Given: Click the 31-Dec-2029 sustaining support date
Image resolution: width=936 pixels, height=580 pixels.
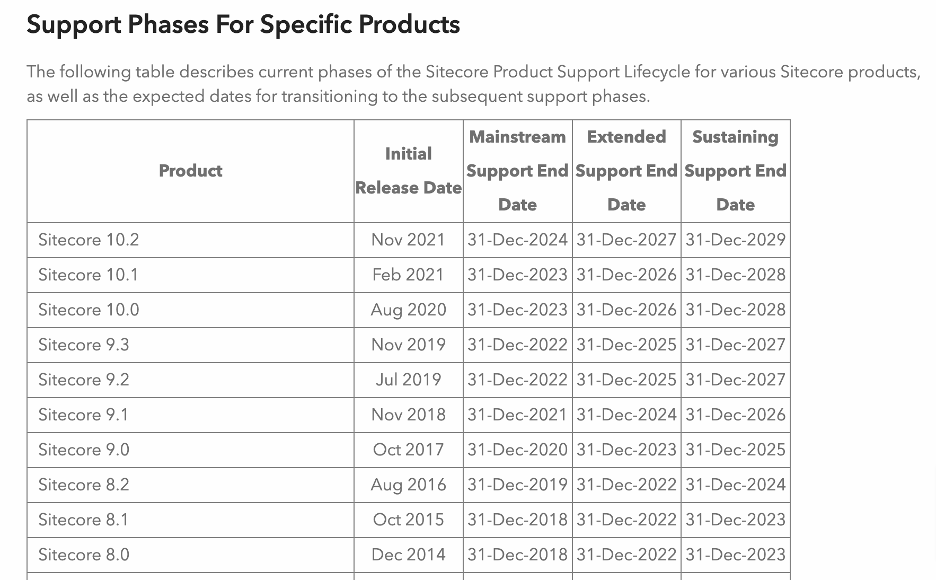Looking at the screenshot, I should point(735,240).
